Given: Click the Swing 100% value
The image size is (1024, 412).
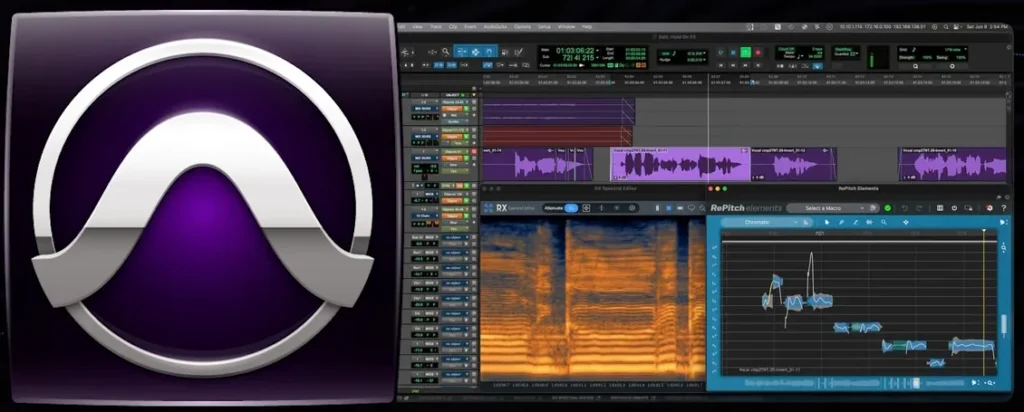Looking at the screenshot, I should pyautogui.click(x=961, y=57).
